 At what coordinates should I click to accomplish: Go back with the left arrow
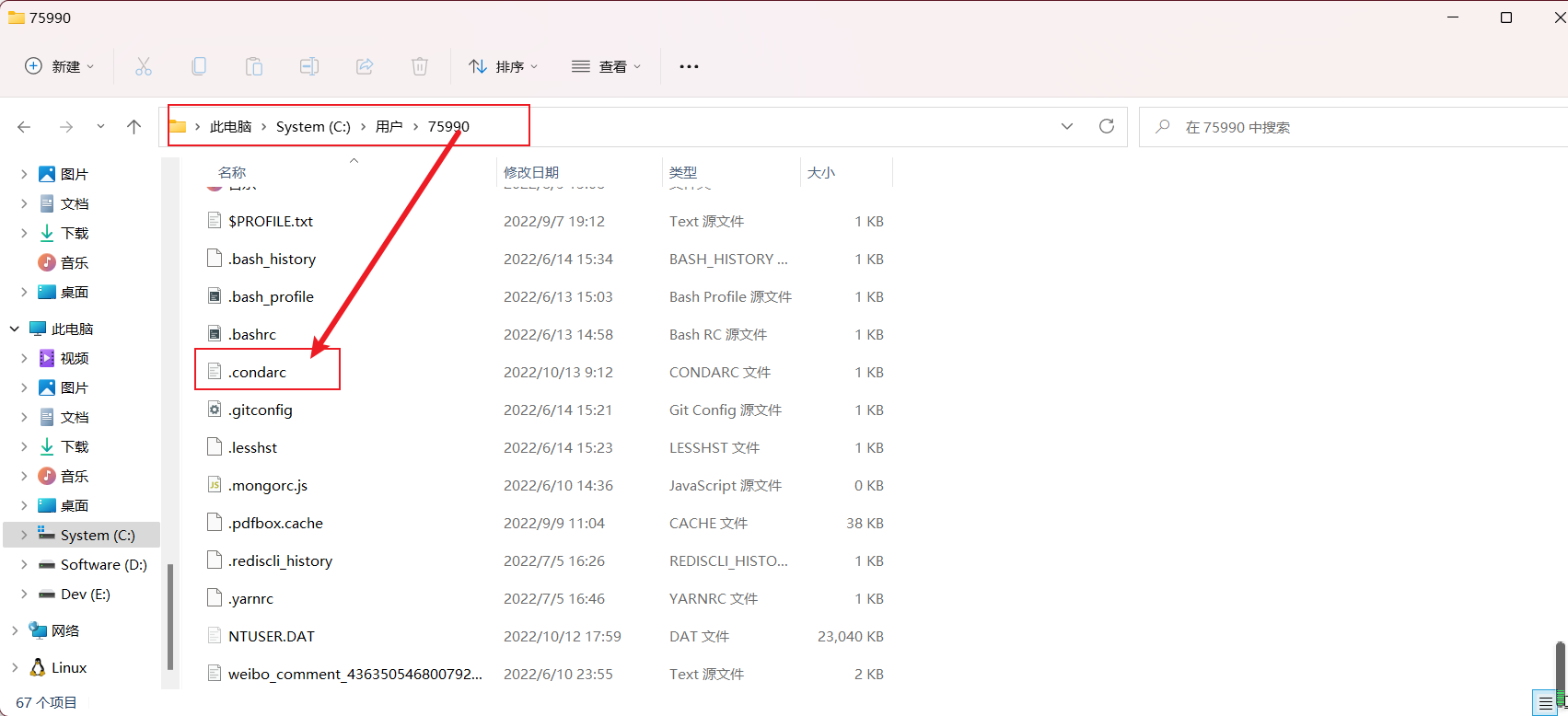24,127
